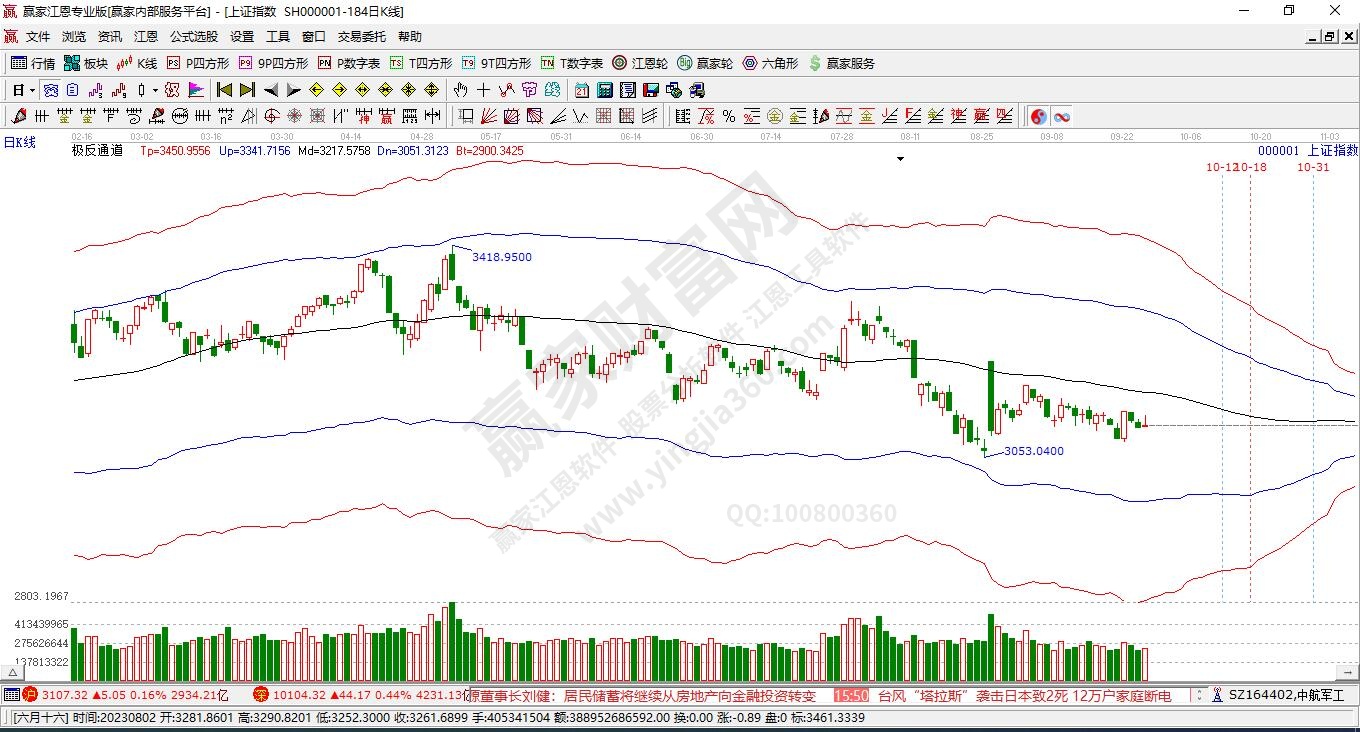The height and width of the screenshot is (732, 1360).
Task: Toggle the crosshair cursor tool
Action: pyautogui.click(x=483, y=90)
